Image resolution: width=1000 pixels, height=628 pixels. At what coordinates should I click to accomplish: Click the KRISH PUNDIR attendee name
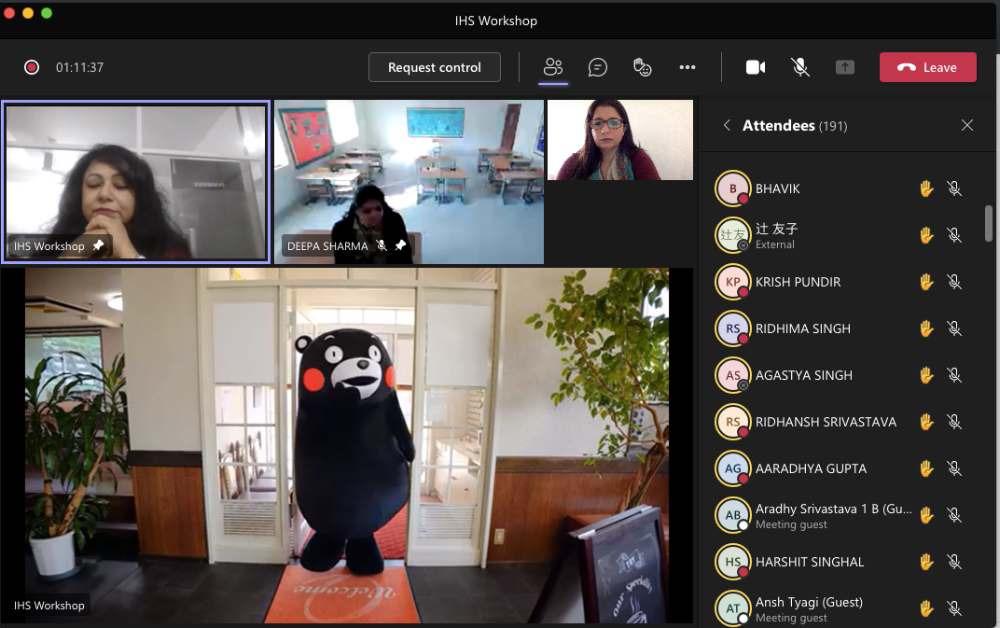coord(798,282)
